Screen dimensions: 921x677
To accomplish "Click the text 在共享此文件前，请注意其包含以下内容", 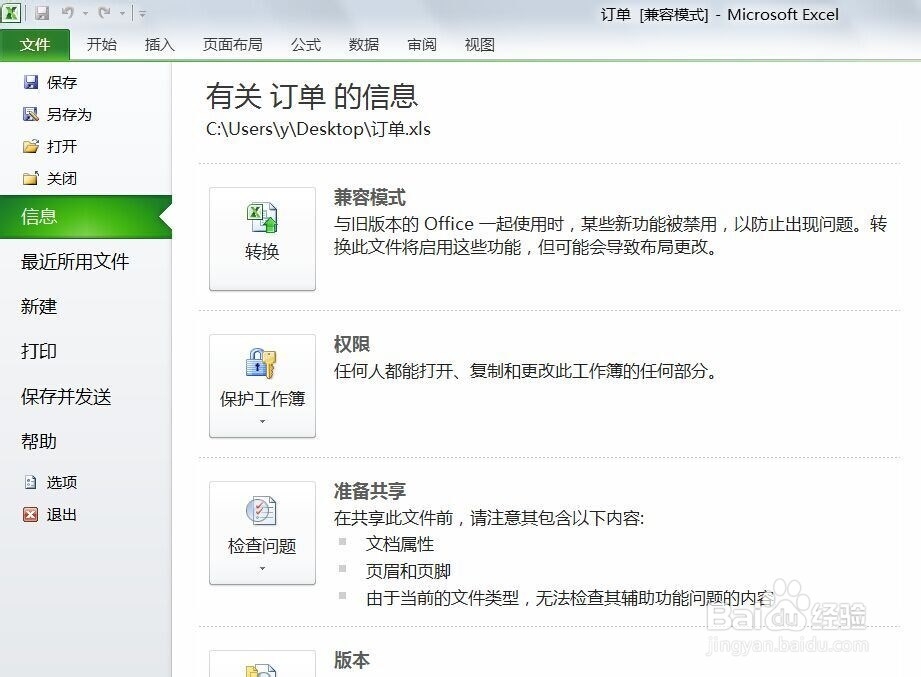I will (x=489, y=518).
